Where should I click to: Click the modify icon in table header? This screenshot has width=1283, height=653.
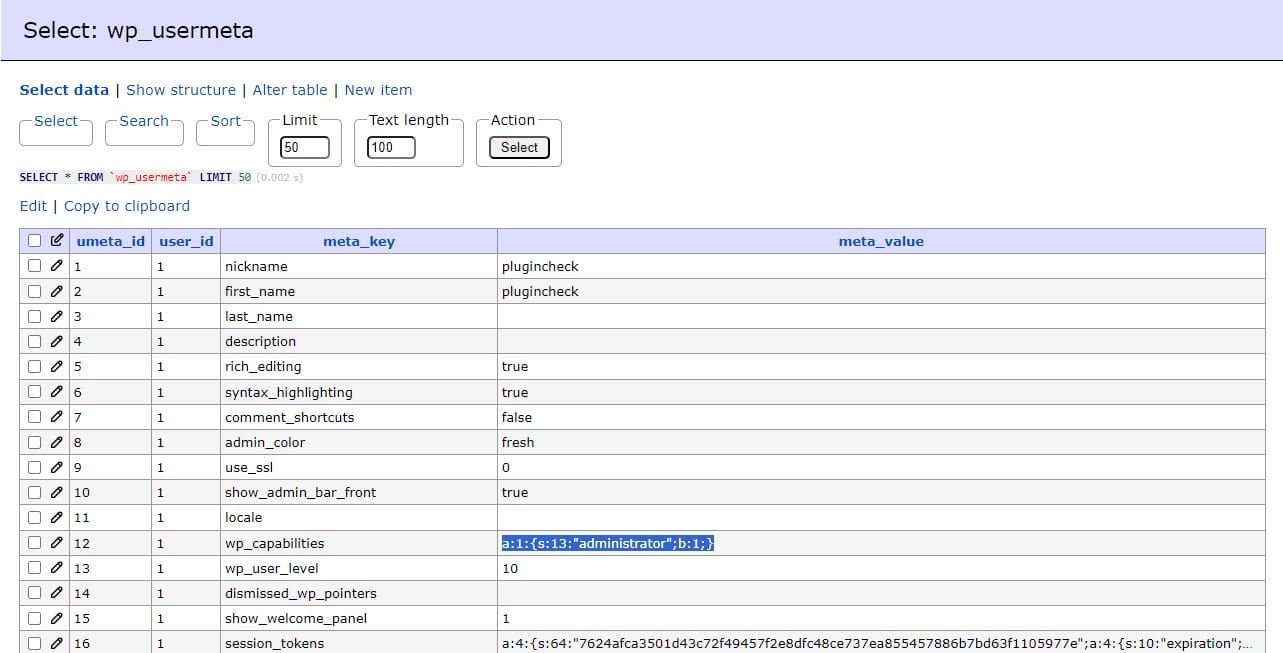coord(56,241)
